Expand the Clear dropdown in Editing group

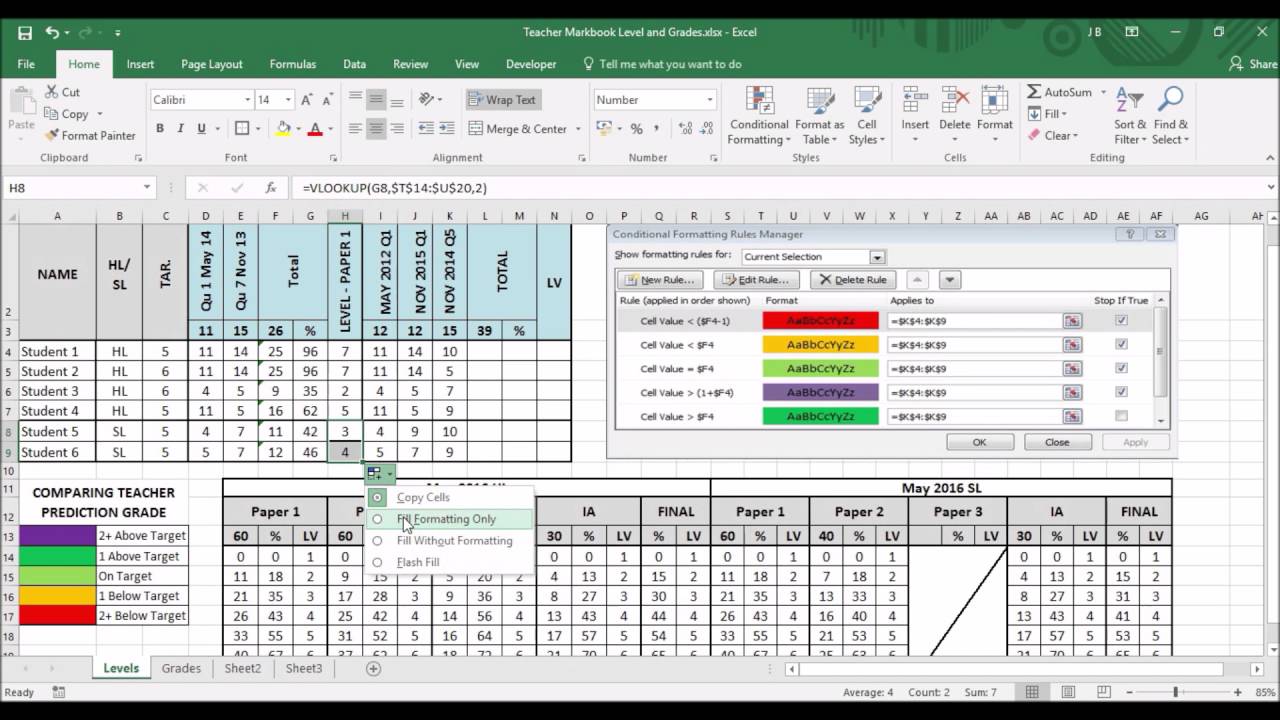click(x=1075, y=136)
